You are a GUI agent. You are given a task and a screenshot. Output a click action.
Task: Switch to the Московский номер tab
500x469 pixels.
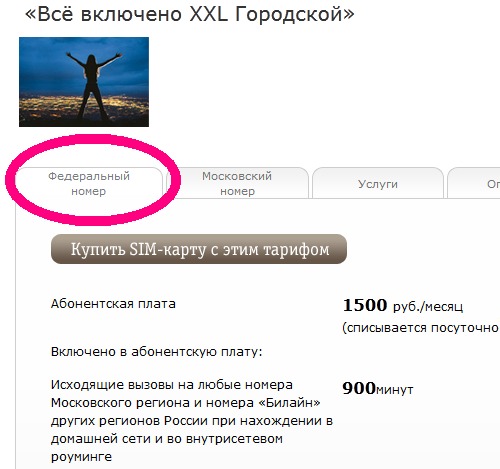237,183
